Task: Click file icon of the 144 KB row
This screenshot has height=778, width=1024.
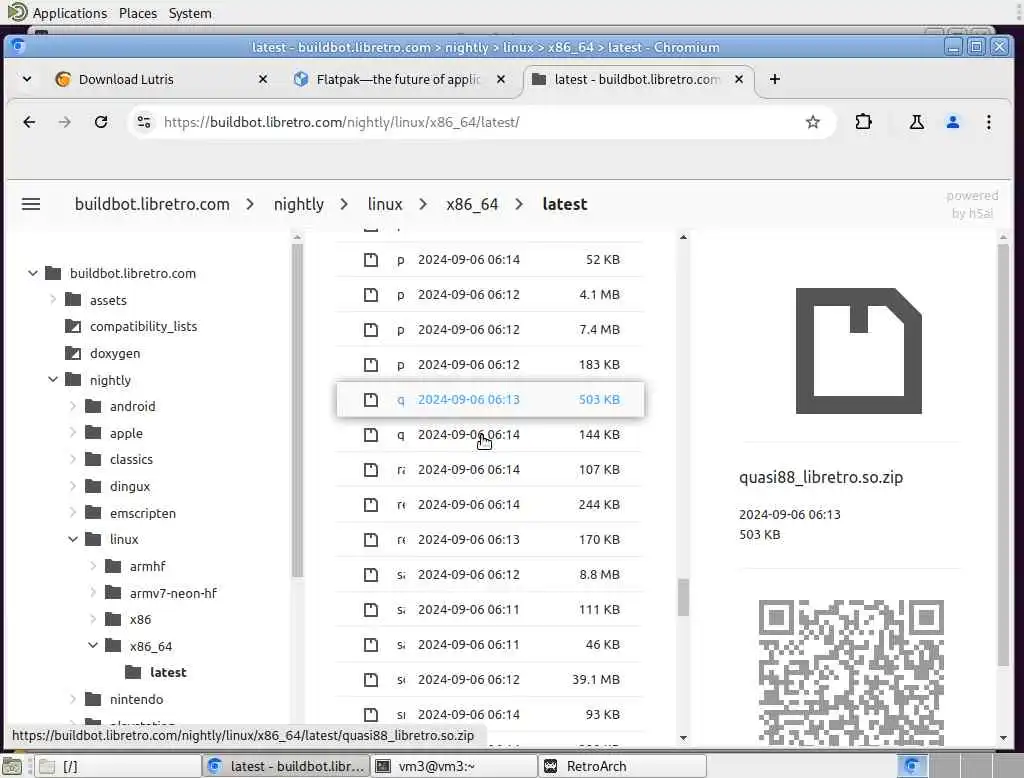Action: click(370, 434)
